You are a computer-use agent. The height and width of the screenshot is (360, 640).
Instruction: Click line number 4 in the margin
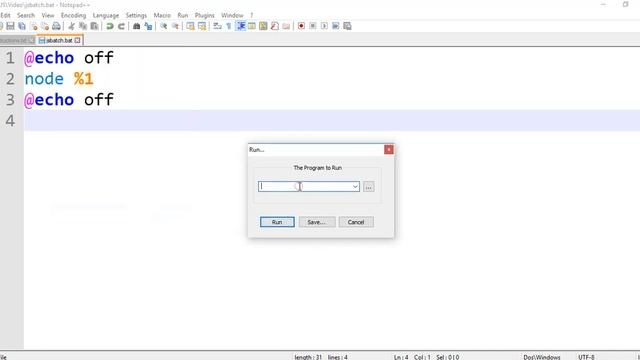[10, 120]
